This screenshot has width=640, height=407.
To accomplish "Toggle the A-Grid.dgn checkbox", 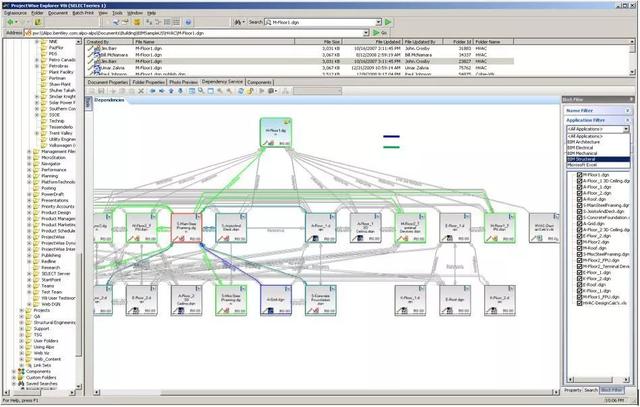I will (x=579, y=224).
